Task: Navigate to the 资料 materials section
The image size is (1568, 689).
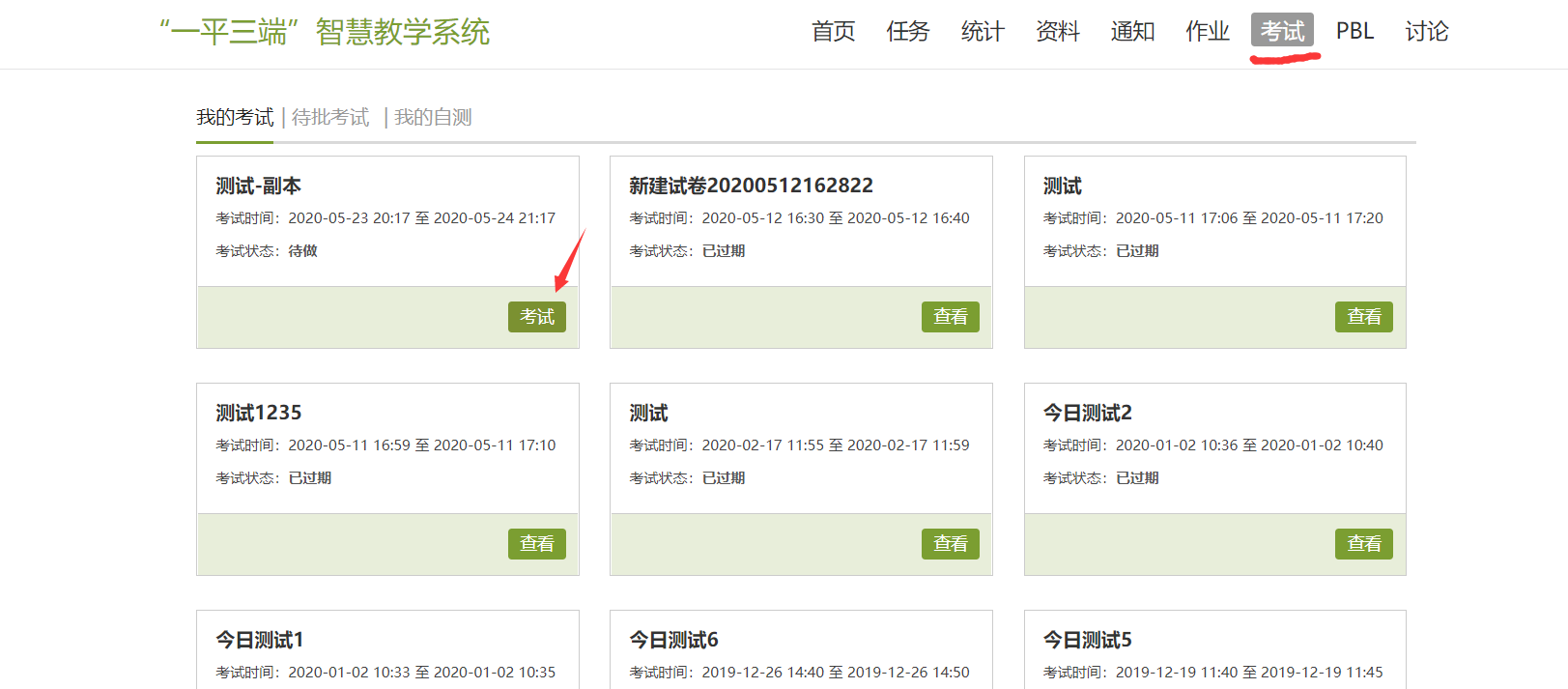Action: (x=1057, y=32)
